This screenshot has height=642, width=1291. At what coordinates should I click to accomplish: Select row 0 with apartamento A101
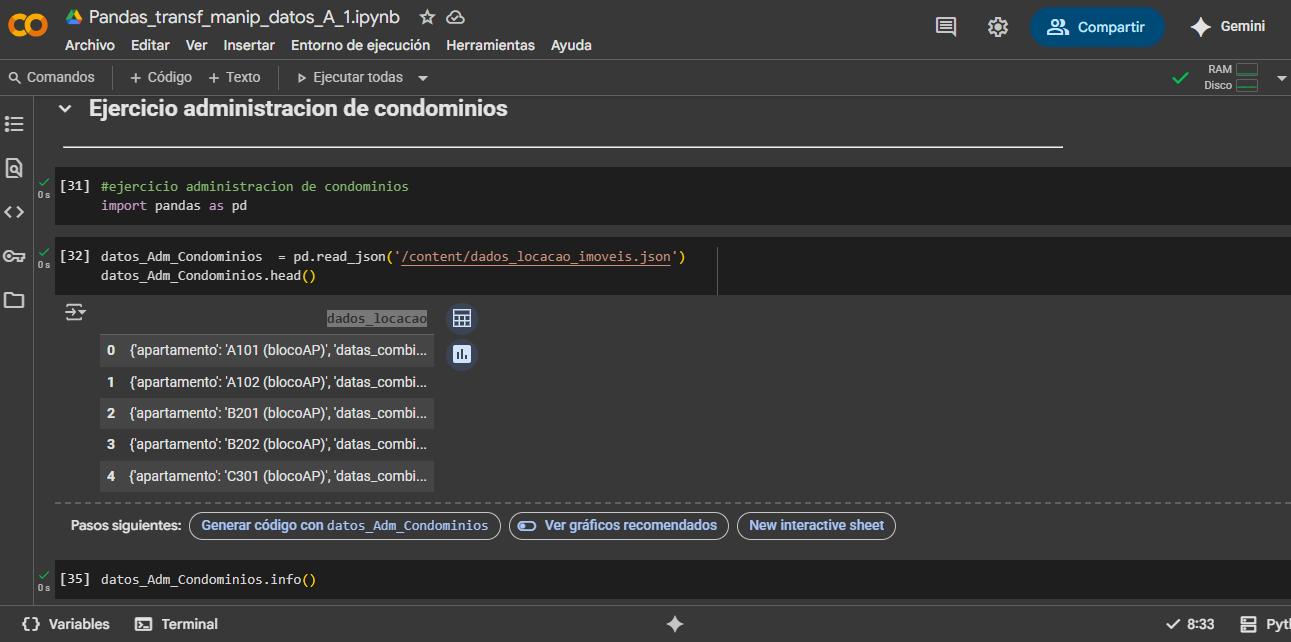[267, 351]
